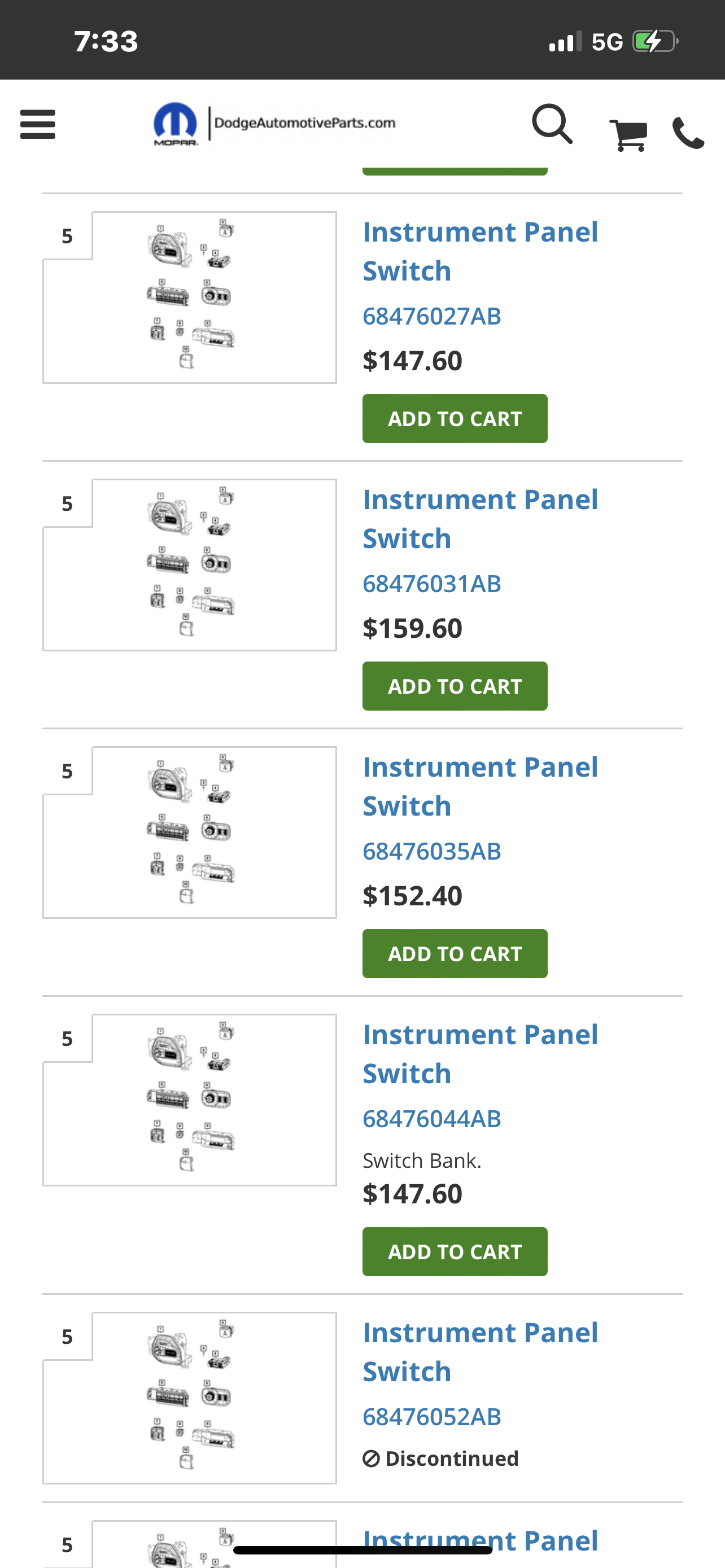Open part number 68476044AB link
Image resolution: width=725 pixels, height=1568 pixels.
coord(431,1118)
